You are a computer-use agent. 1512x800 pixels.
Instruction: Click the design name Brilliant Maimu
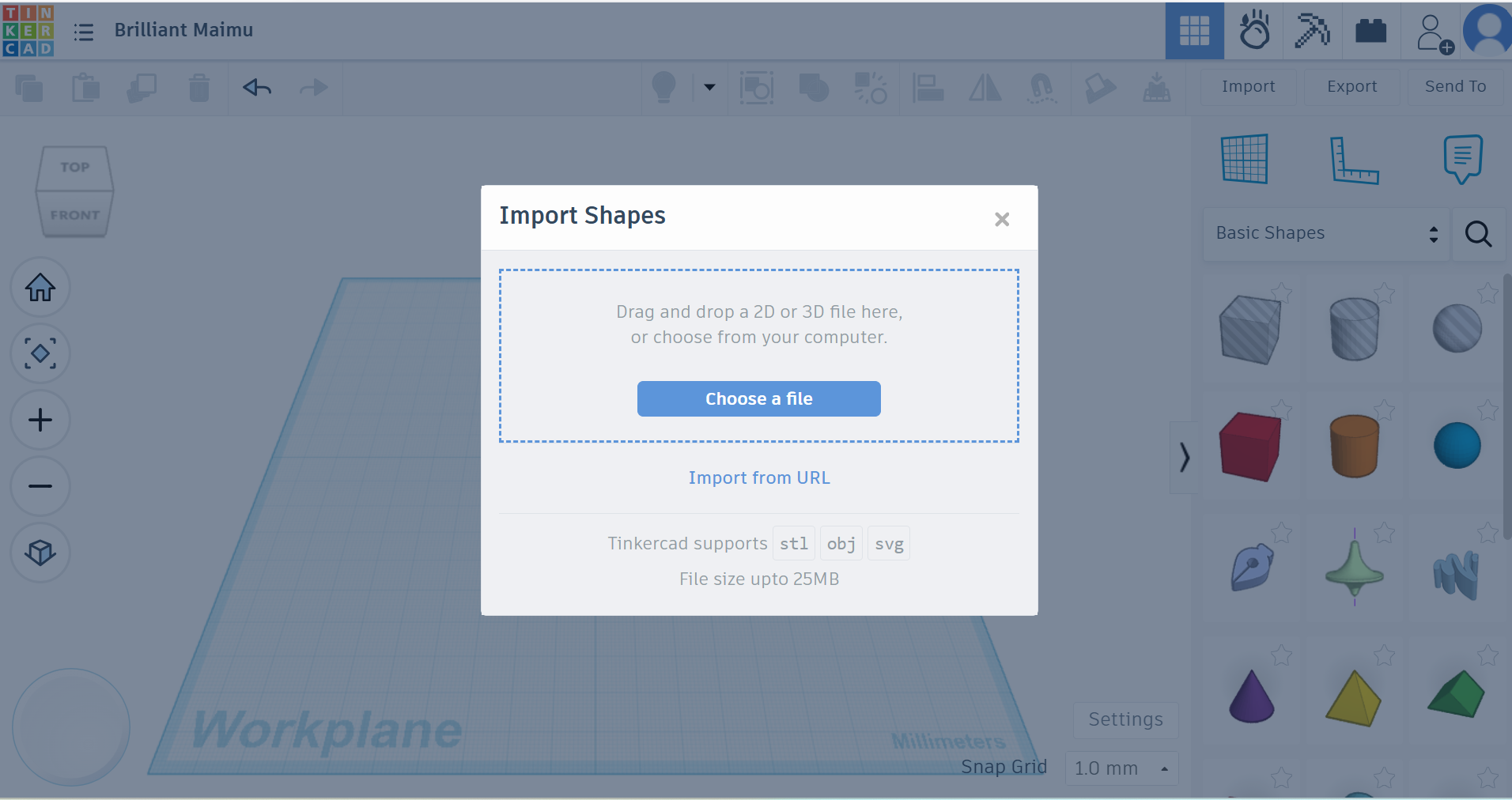183,30
